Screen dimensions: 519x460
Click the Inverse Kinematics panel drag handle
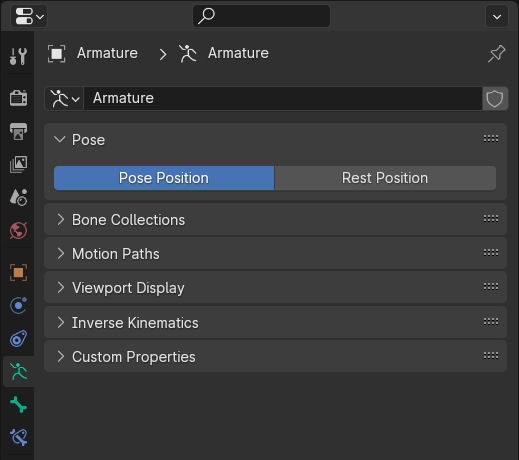point(491,322)
